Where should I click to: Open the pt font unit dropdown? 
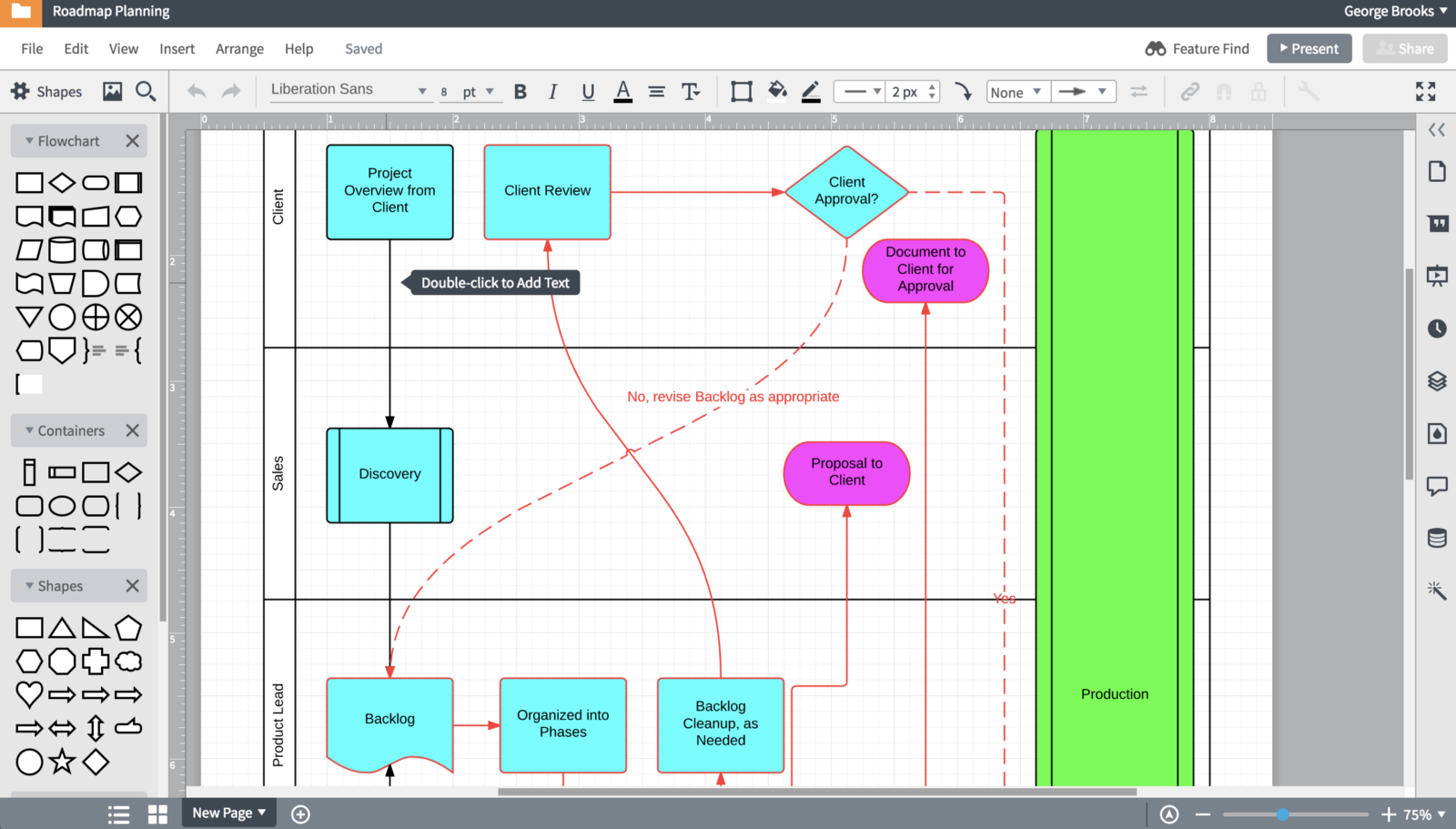coord(478,92)
